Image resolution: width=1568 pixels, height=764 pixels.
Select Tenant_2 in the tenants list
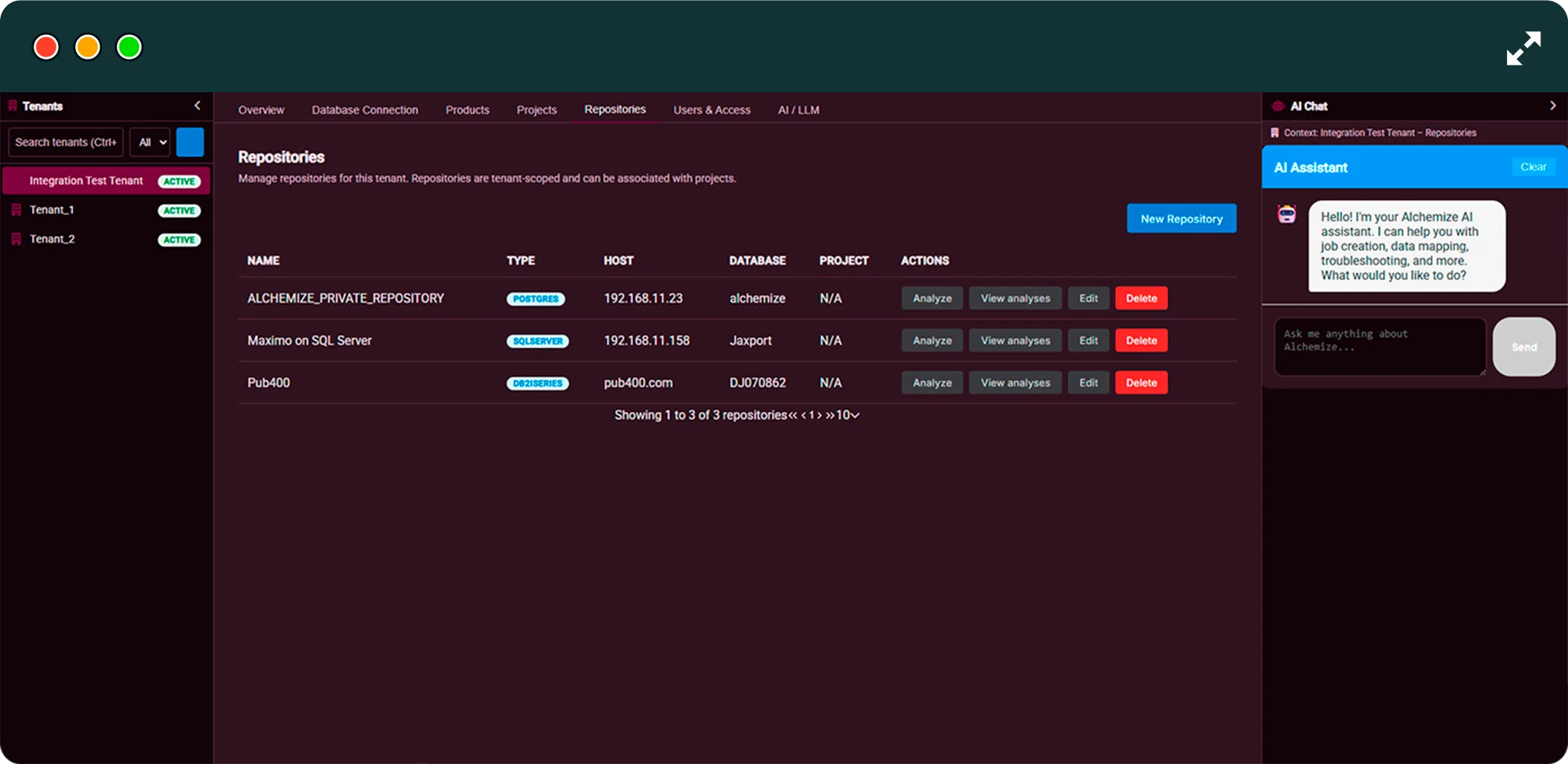[x=106, y=240]
